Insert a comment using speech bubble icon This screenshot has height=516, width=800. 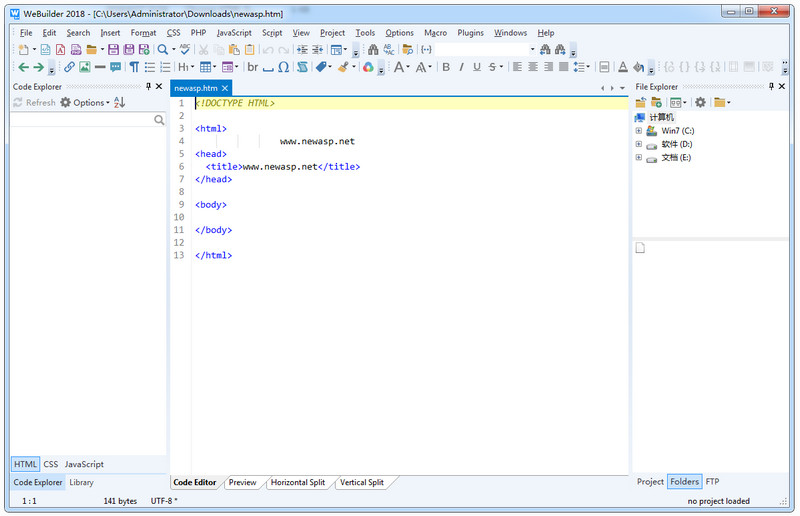[x=116, y=67]
